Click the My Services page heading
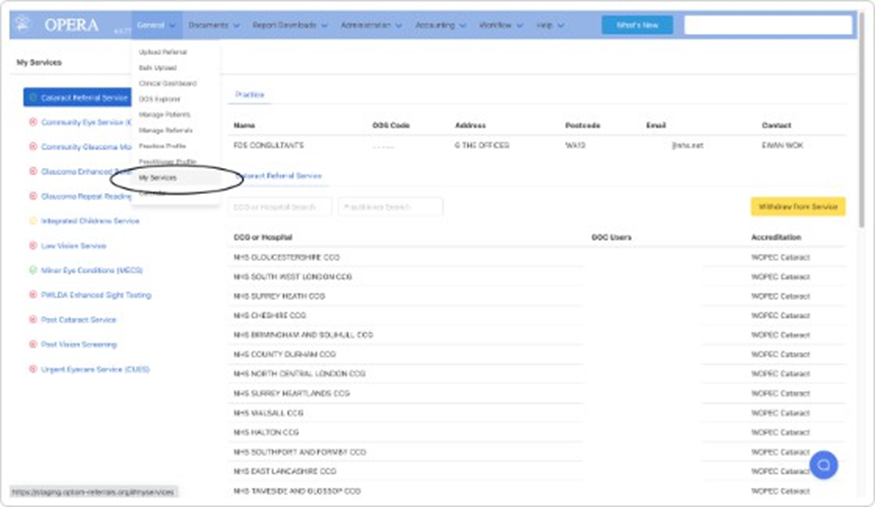875x507 pixels. coord(39,62)
